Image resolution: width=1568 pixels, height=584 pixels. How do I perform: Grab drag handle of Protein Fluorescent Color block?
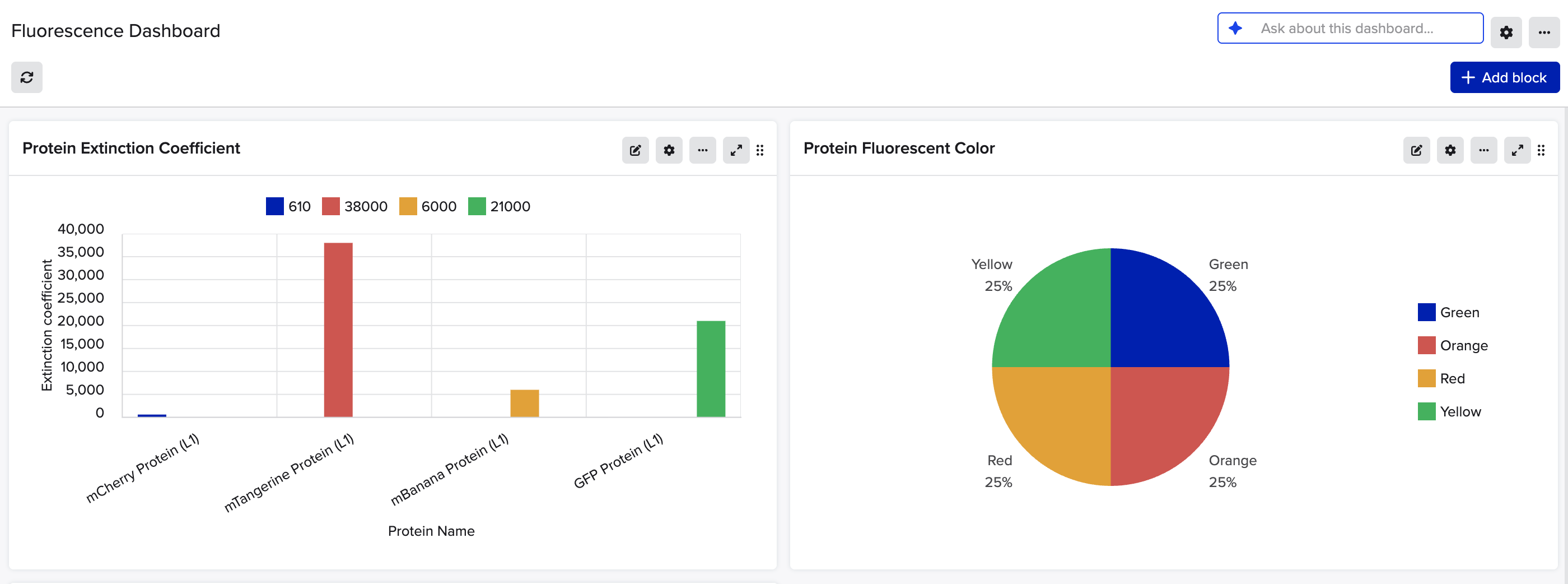point(1541,150)
